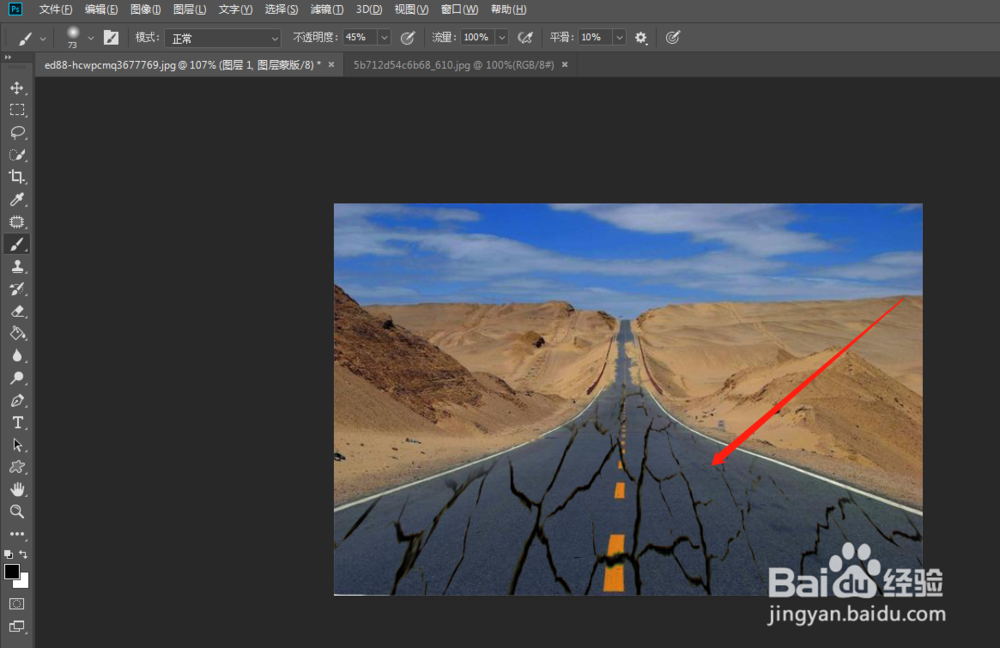Select the Lasso tool
Viewport: 1000px width, 648px height.
click(17, 133)
